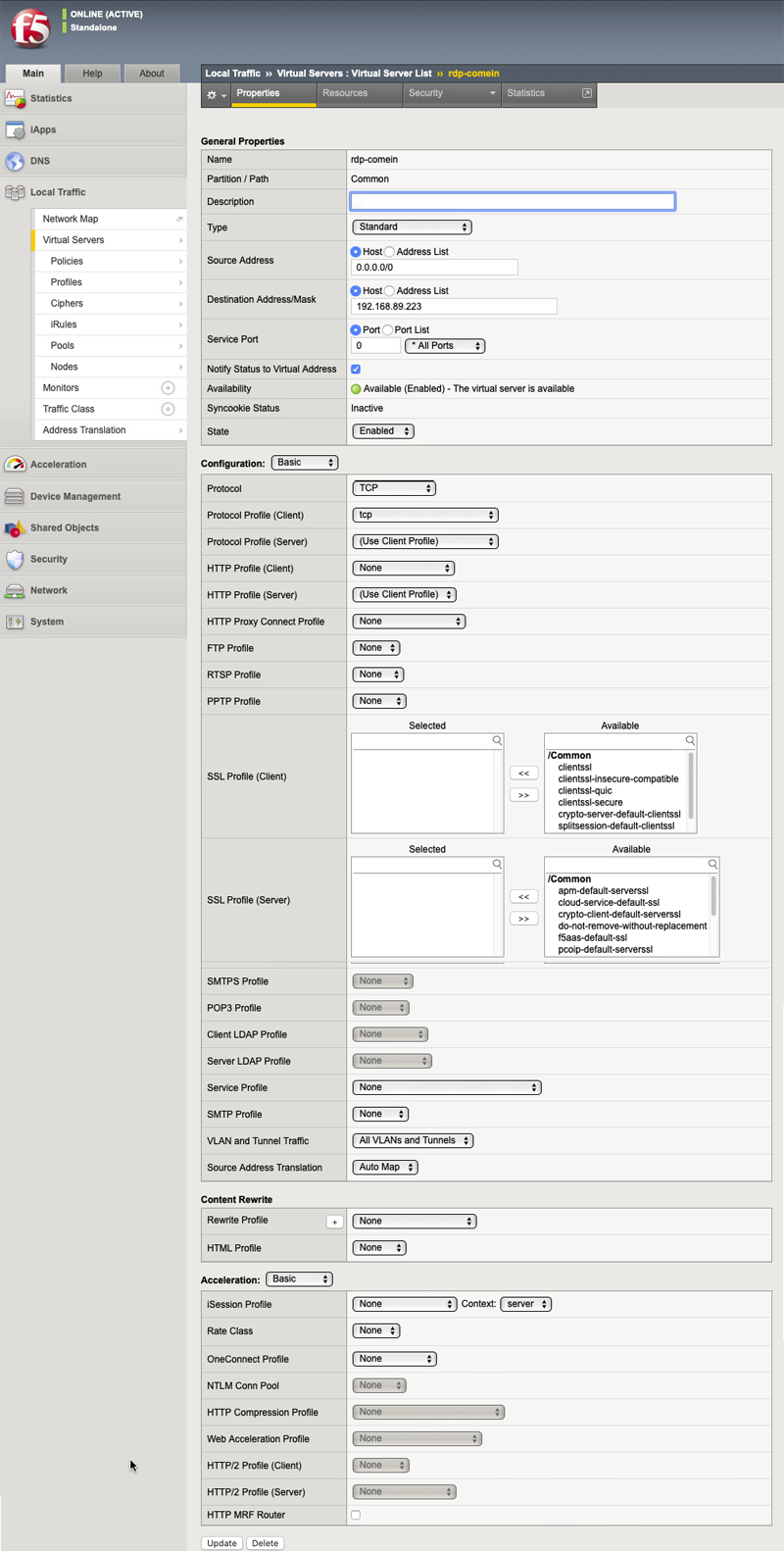Open the Address Translation menu item
The height and width of the screenshot is (1551, 784).
(109, 430)
